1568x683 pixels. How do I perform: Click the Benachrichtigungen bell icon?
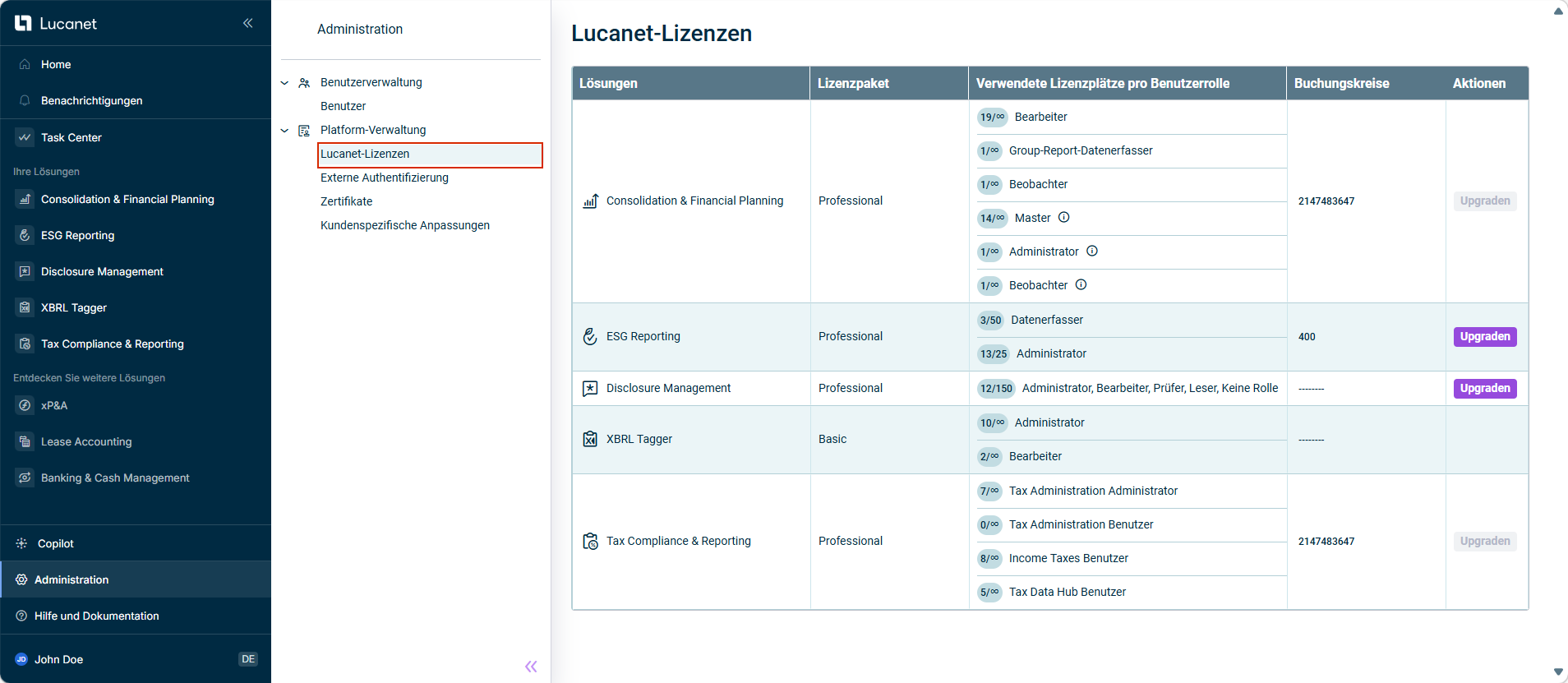[x=25, y=100]
